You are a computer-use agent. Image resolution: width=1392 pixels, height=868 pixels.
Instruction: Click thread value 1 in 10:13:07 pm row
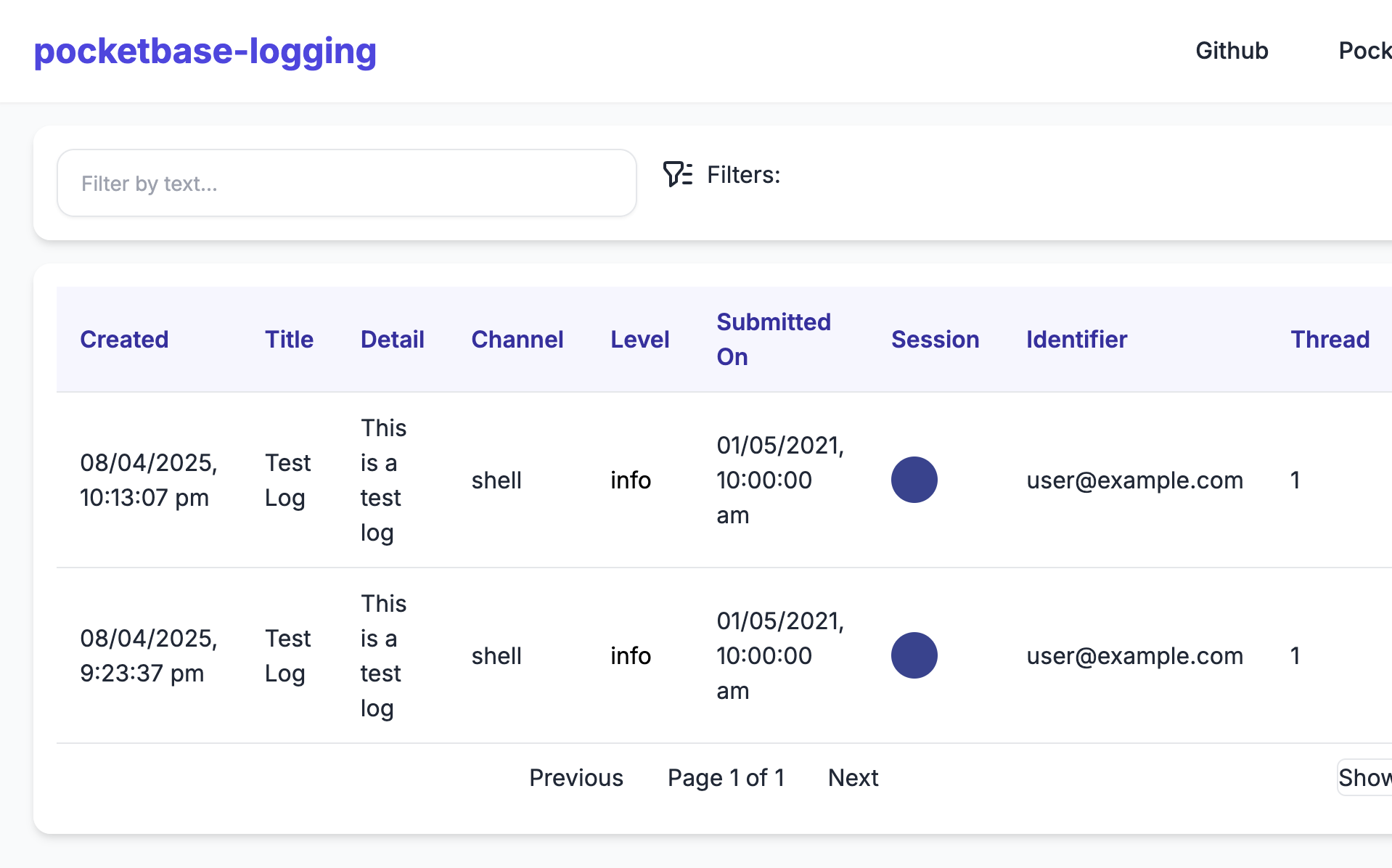1295,480
